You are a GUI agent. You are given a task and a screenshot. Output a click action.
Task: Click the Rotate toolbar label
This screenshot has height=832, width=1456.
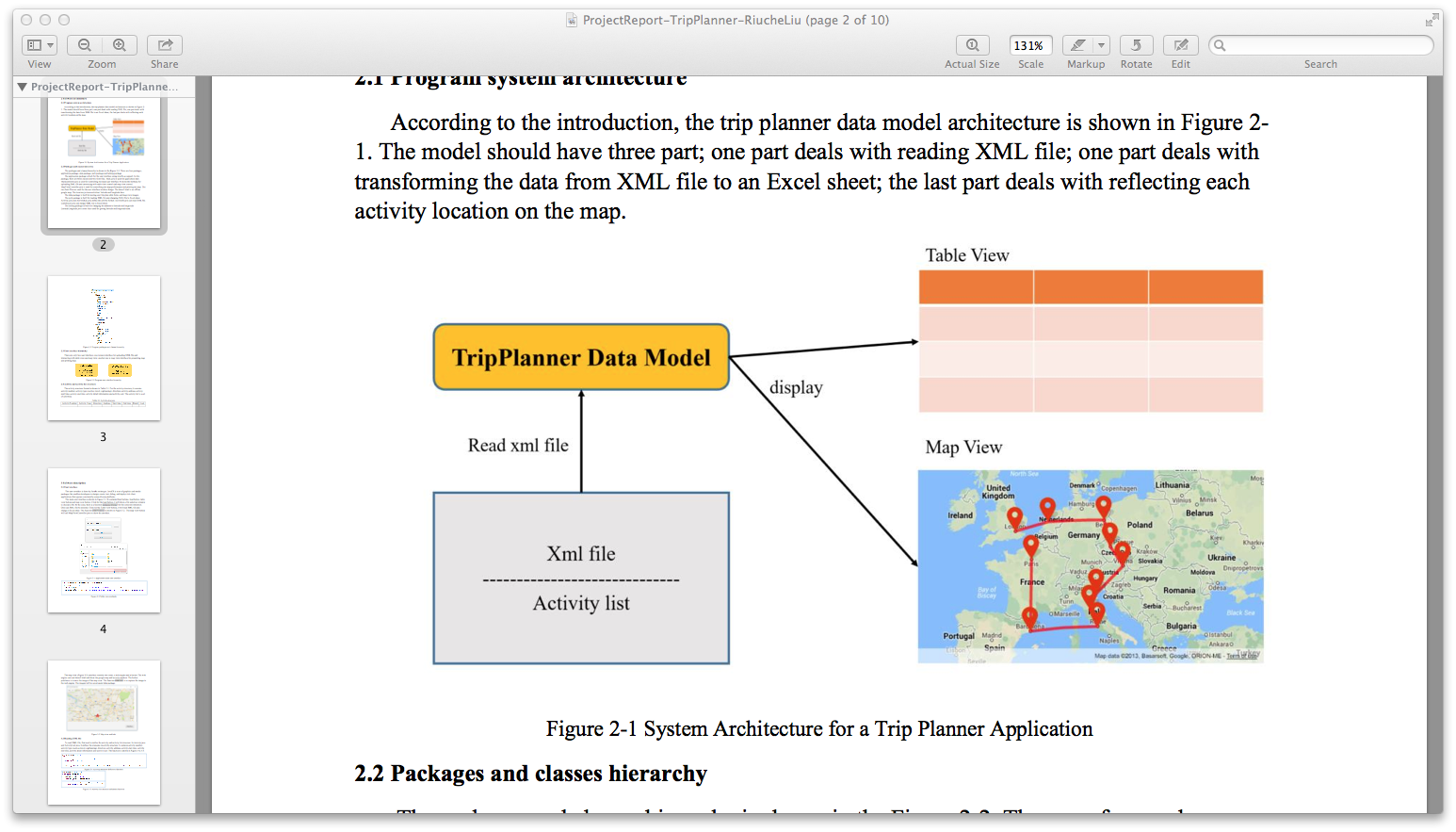tap(1137, 64)
